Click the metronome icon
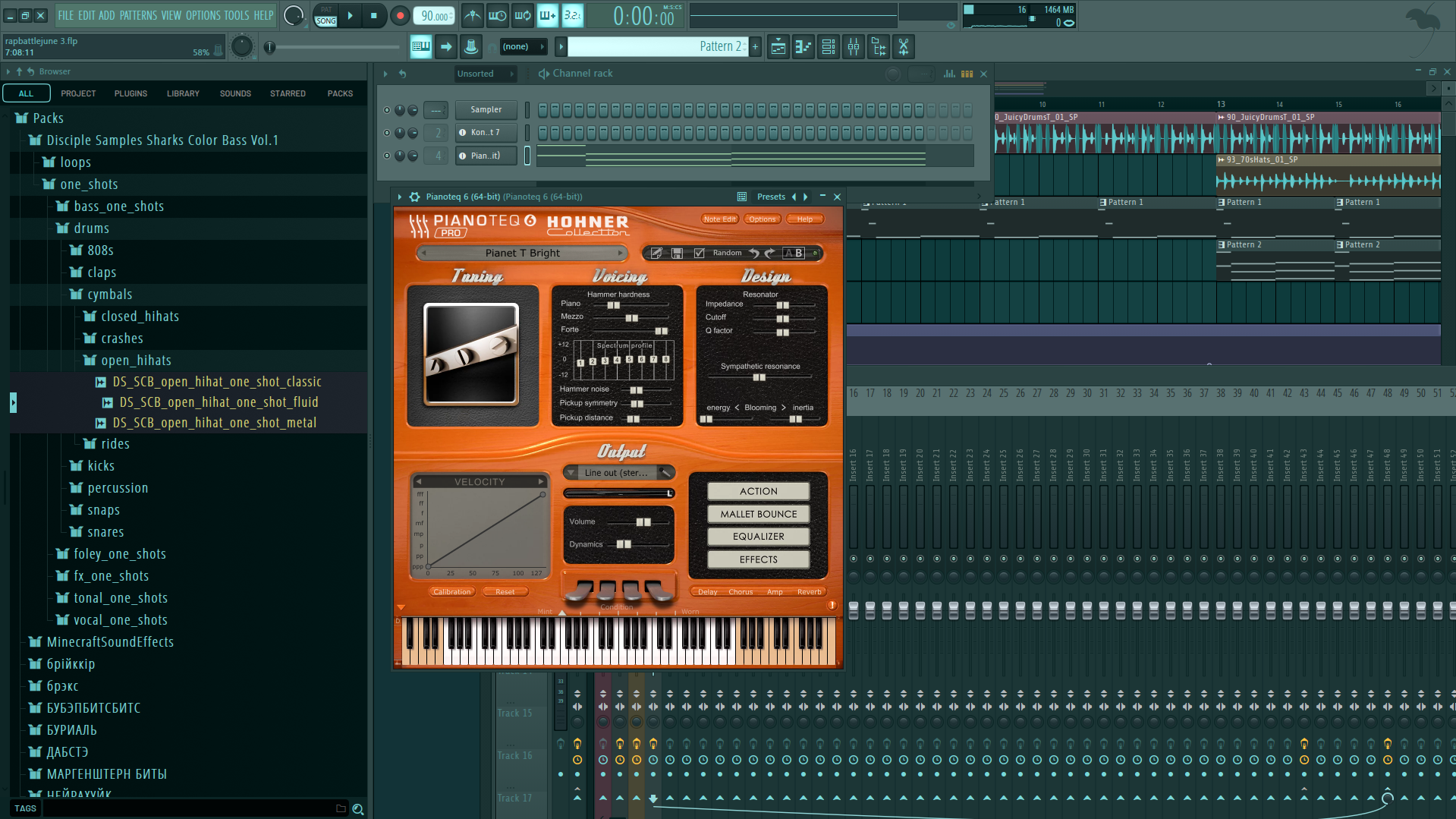Image resolution: width=1456 pixels, height=819 pixels. [472, 15]
